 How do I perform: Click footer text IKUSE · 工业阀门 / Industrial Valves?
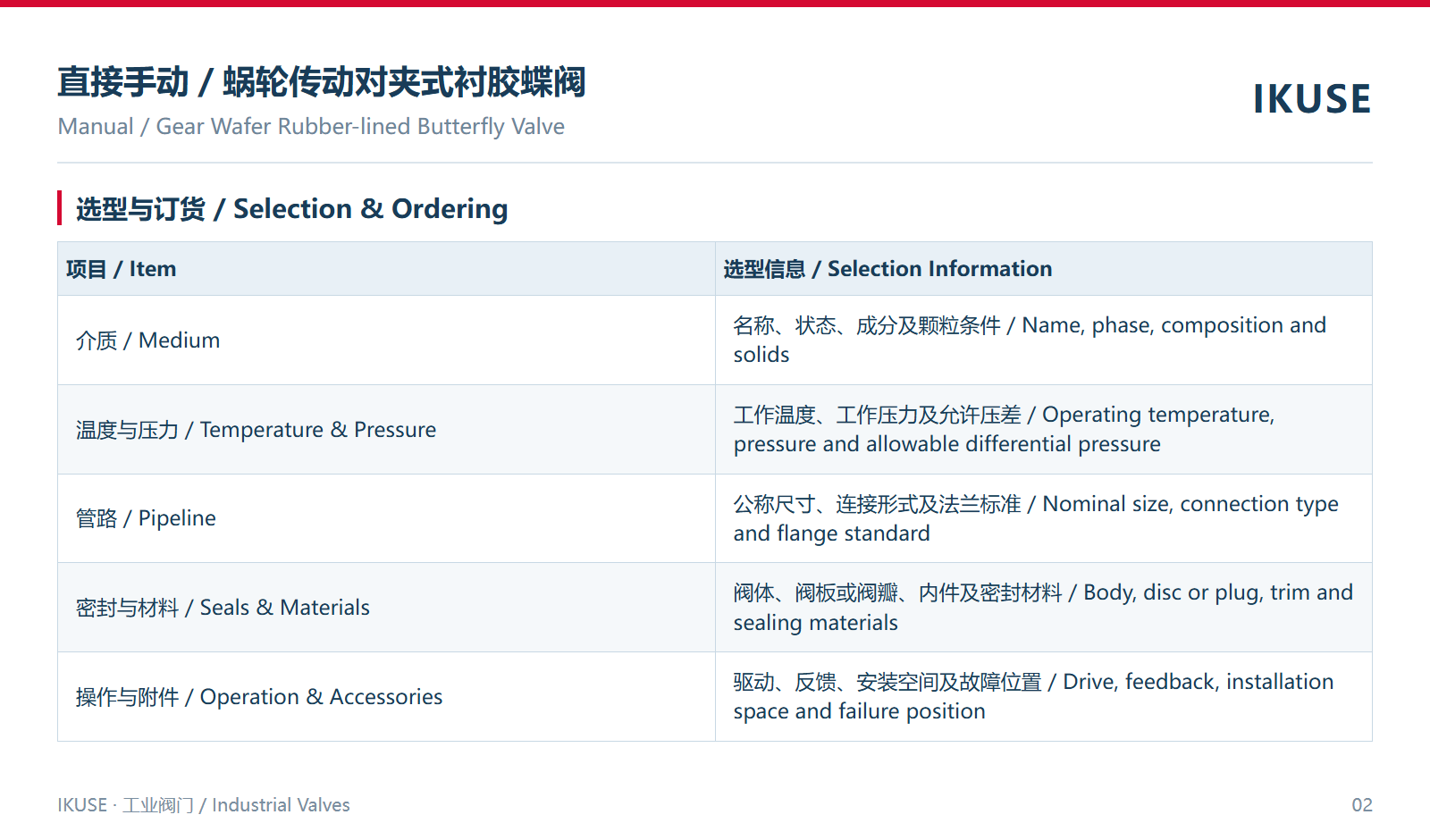204,805
